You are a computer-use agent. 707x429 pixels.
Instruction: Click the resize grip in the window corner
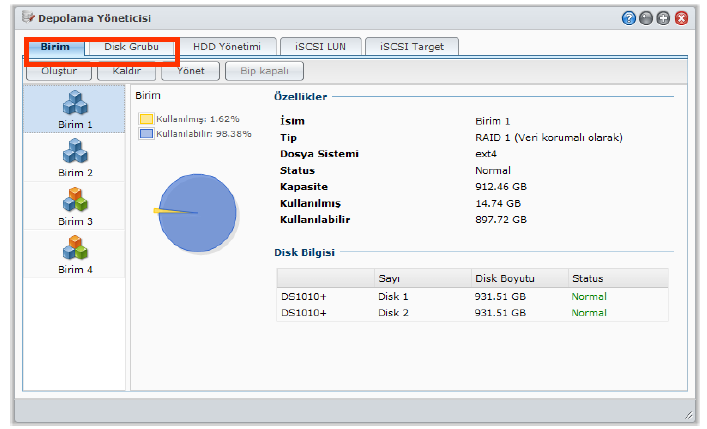click(687, 413)
